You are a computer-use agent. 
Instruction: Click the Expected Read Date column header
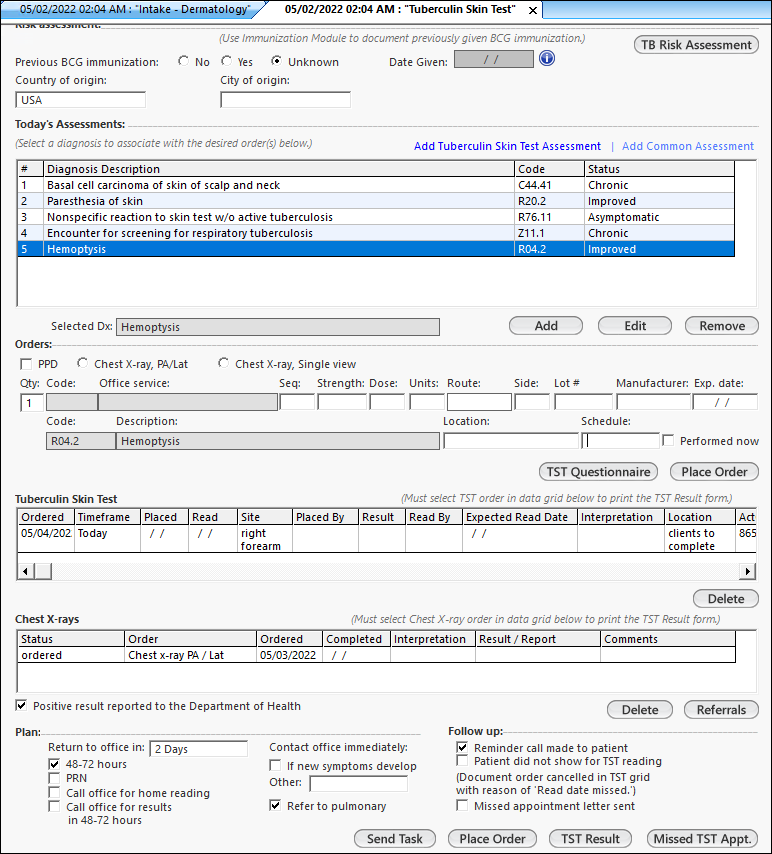tap(519, 517)
